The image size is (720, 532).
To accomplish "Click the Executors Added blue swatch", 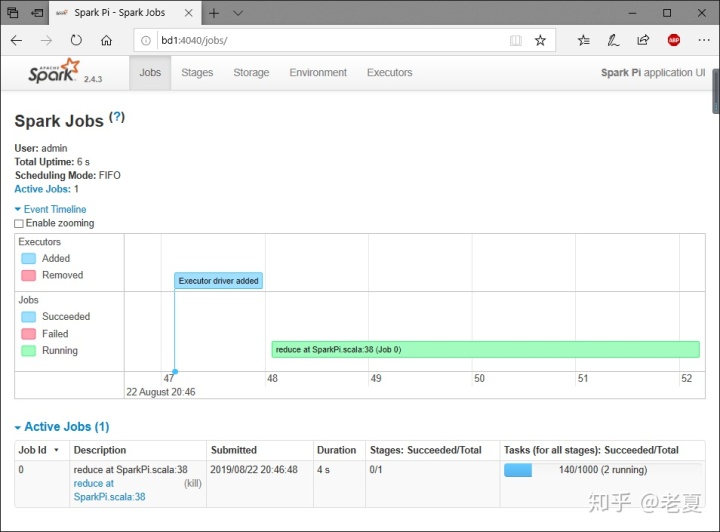I will [x=28, y=258].
